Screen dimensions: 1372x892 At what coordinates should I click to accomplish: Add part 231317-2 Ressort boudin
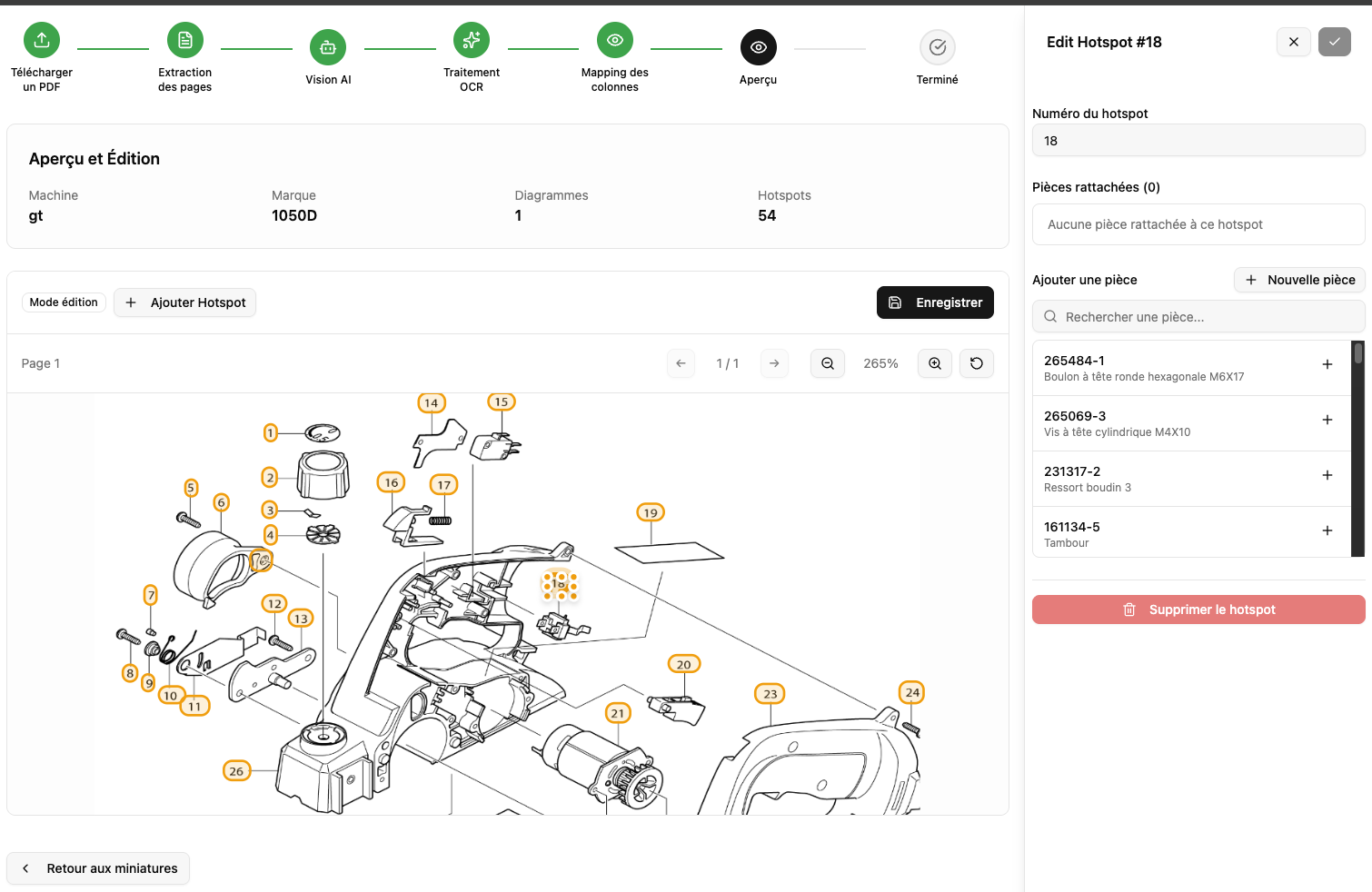(x=1327, y=475)
